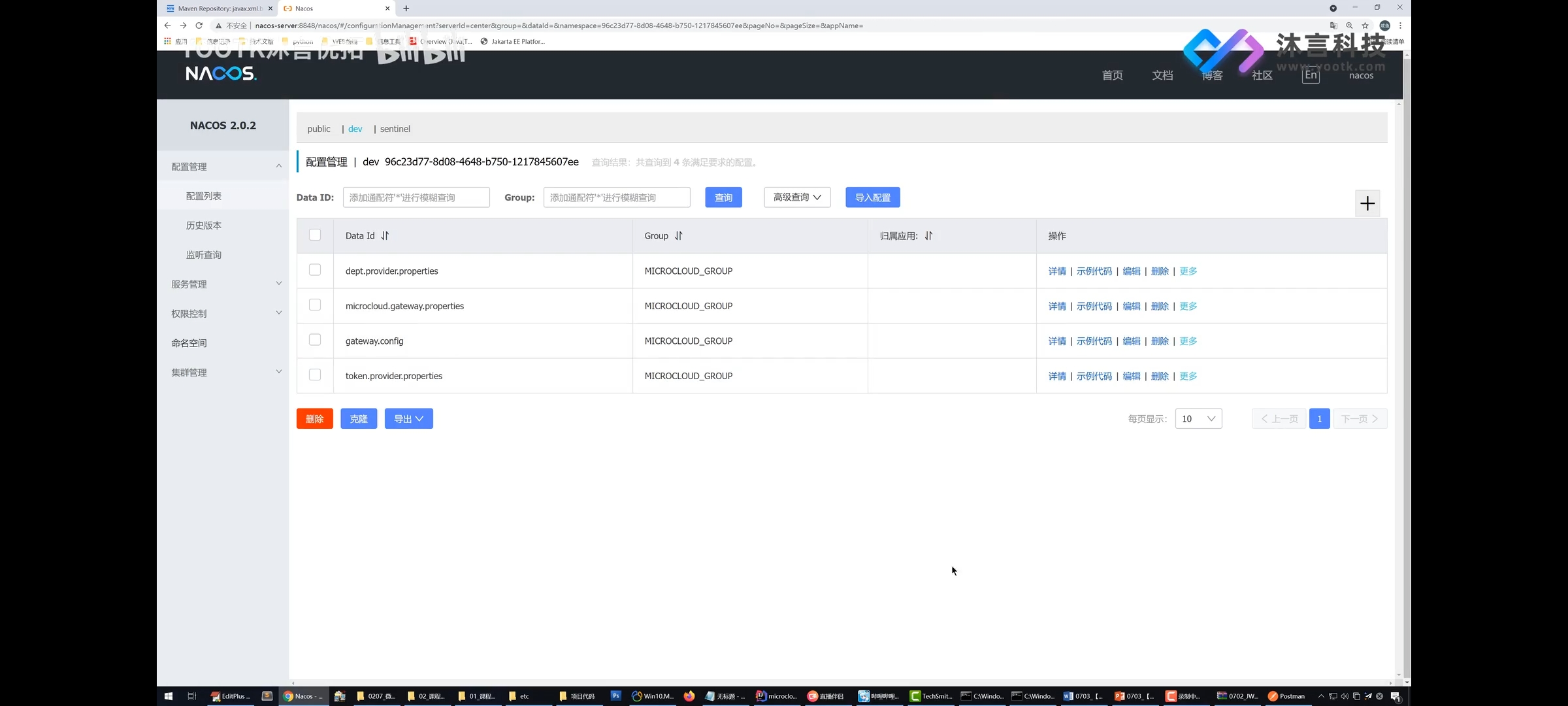The image size is (1568, 706).
Task: Switch to the public namespace tab
Action: (319, 129)
